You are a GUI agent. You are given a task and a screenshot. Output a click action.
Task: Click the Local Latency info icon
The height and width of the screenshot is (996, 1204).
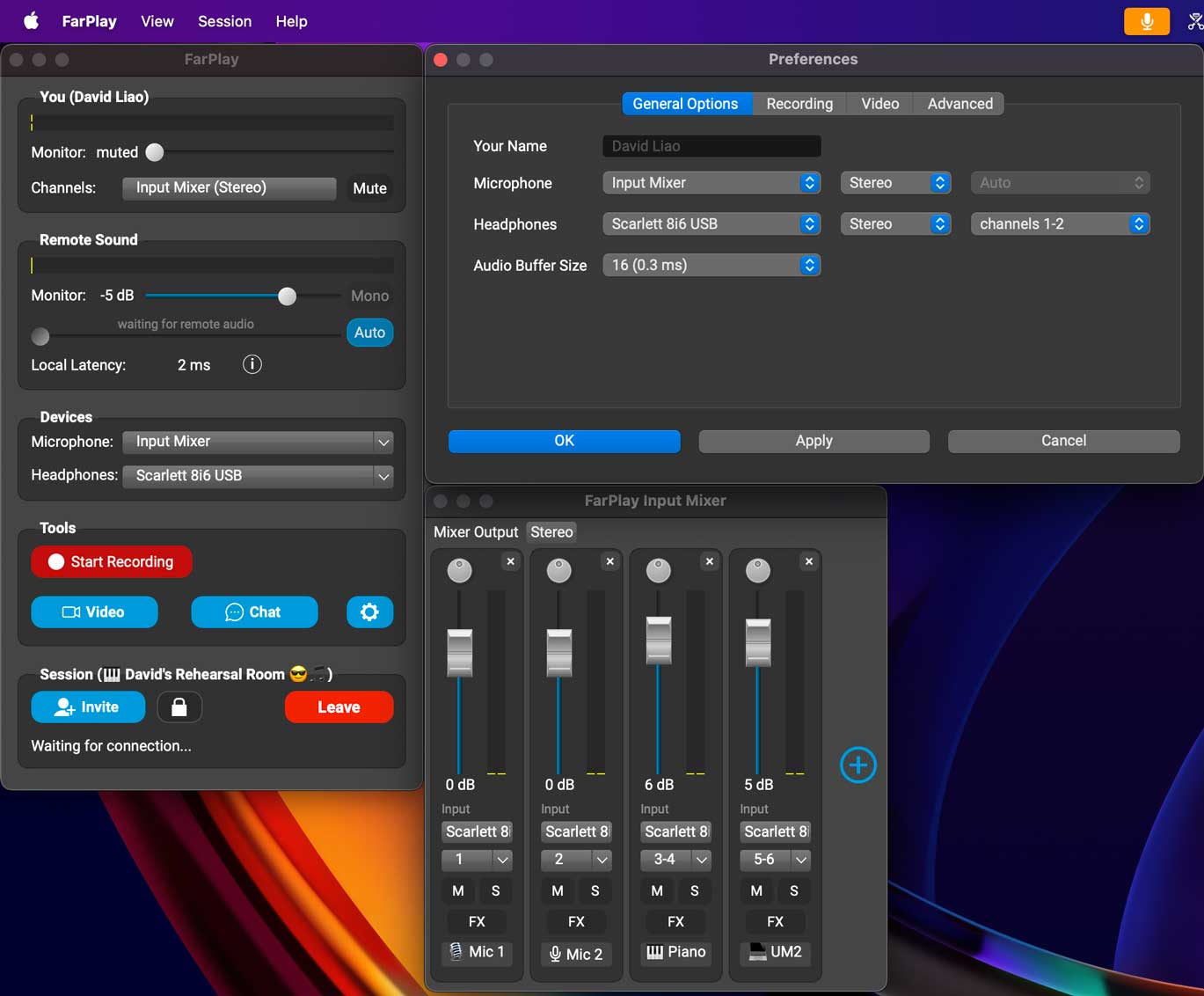(252, 364)
